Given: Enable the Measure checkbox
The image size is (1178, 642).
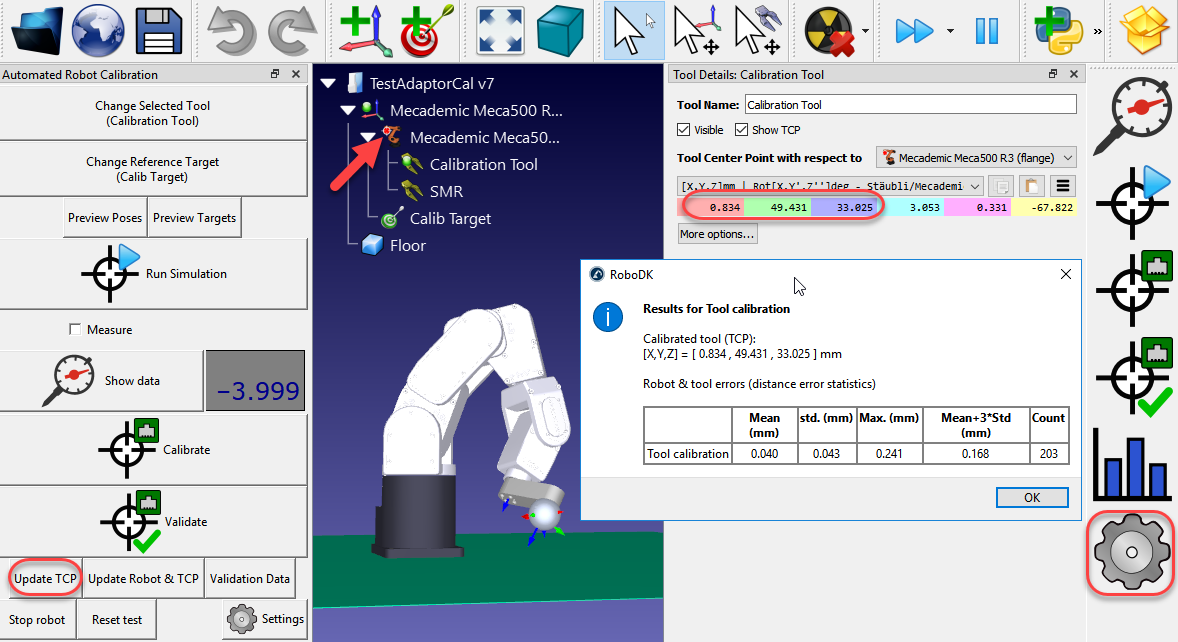Looking at the screenshot, I should click(75, 330).
